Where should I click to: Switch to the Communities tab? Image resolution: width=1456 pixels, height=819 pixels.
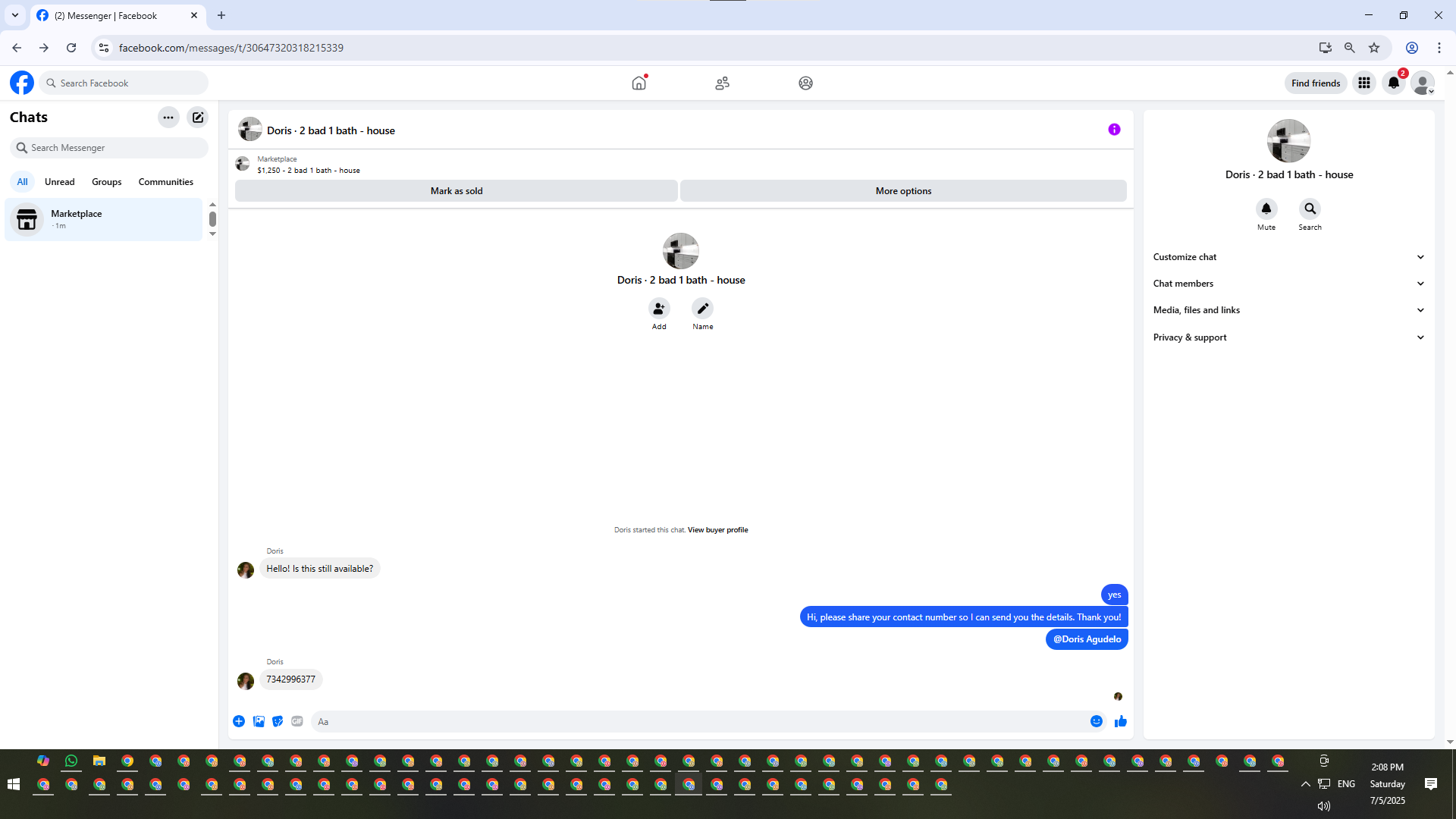[165, 182]
